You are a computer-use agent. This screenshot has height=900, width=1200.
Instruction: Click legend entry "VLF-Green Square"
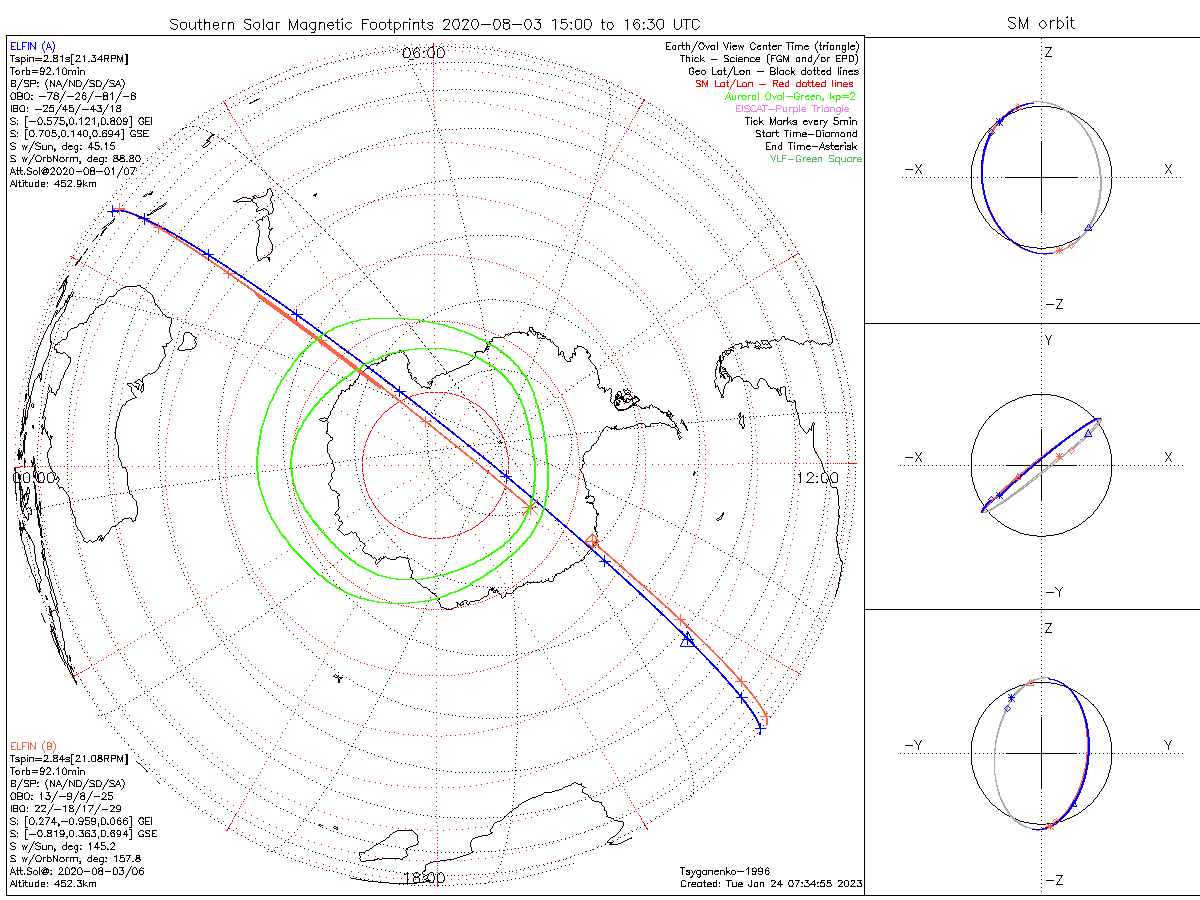[x=815, y=158]
